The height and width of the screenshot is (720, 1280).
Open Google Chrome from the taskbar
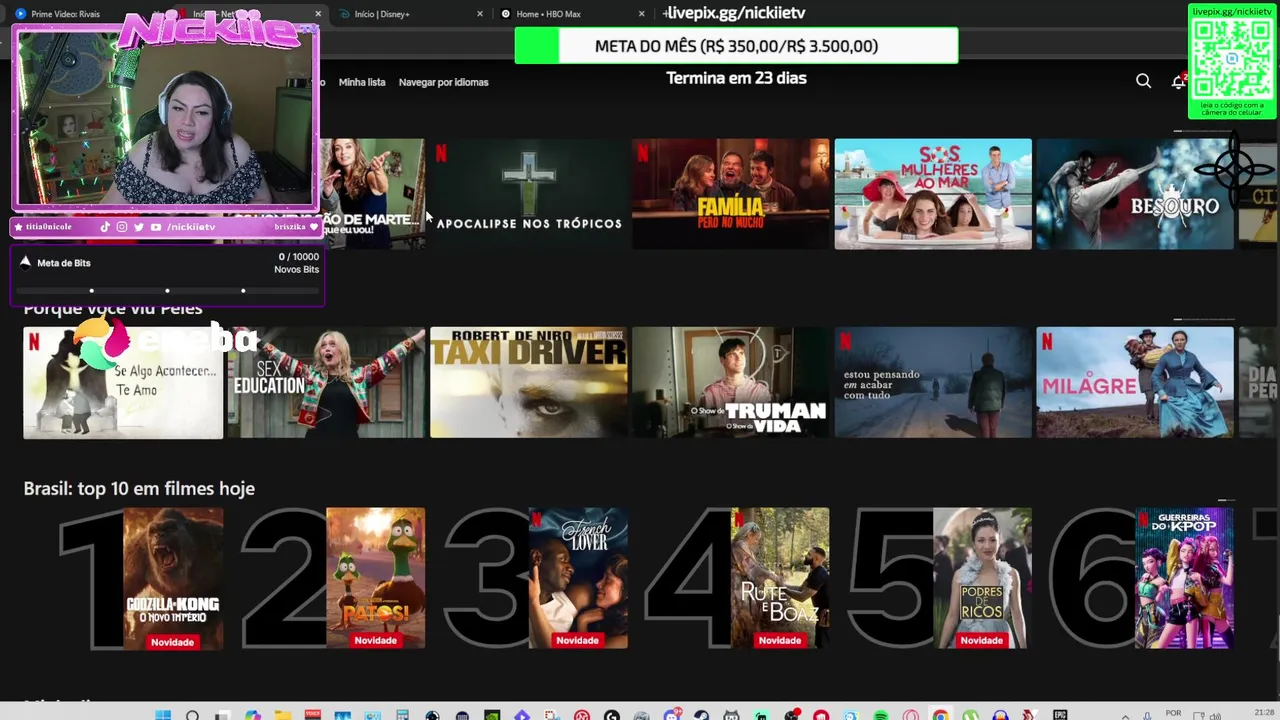940,715
